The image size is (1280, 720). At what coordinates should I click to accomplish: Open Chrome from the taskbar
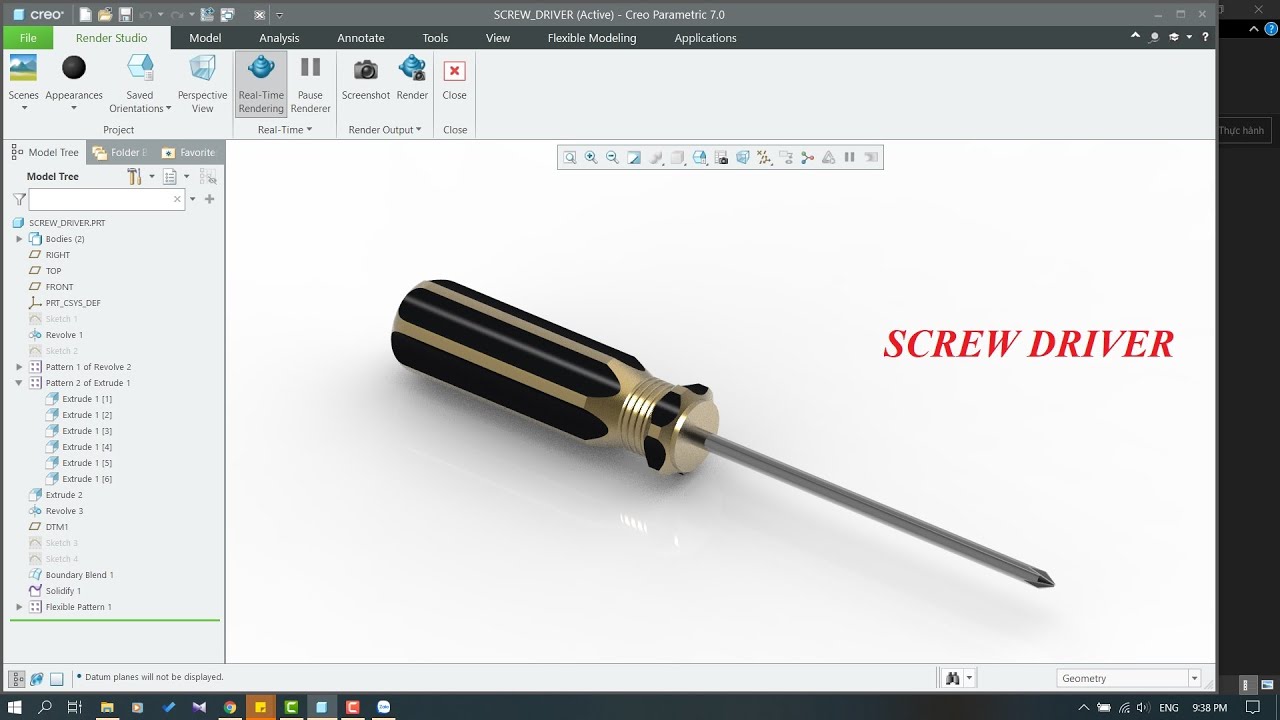229,707
